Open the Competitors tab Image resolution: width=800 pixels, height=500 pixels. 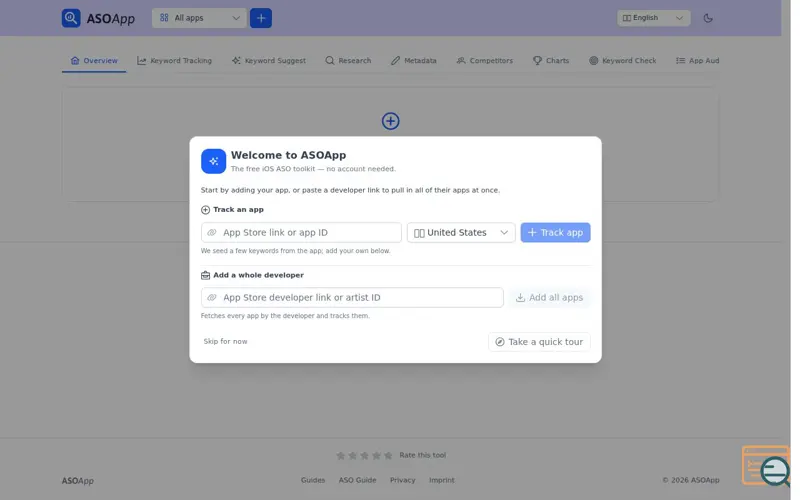[x=485, y=60]
